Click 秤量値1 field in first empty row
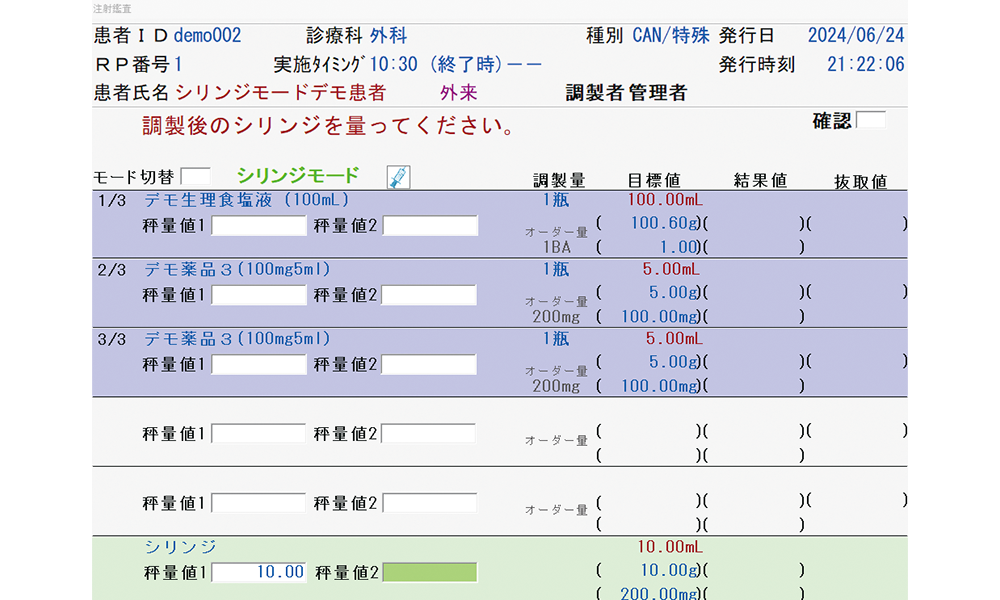The height and width of the screenshot is (600, 1000). point(259,434)
